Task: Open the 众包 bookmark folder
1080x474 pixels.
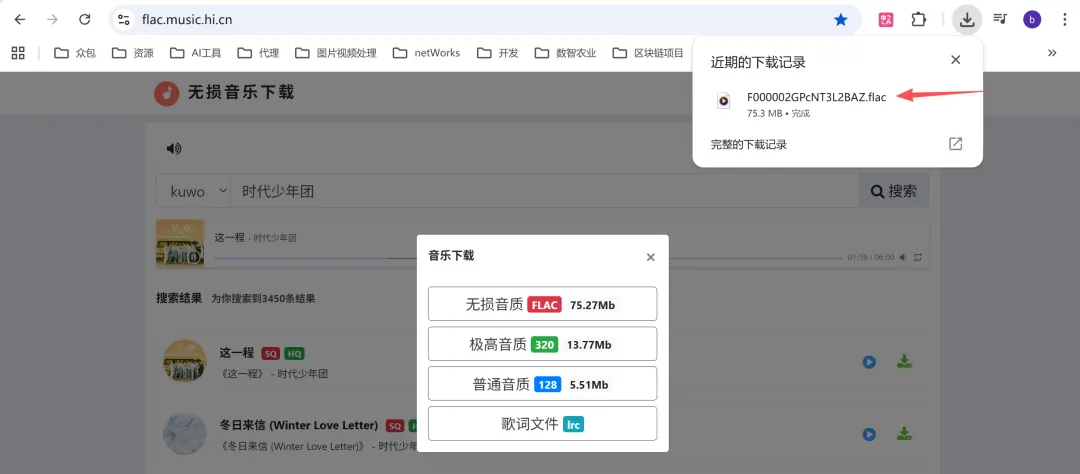Action: (74, 52)
